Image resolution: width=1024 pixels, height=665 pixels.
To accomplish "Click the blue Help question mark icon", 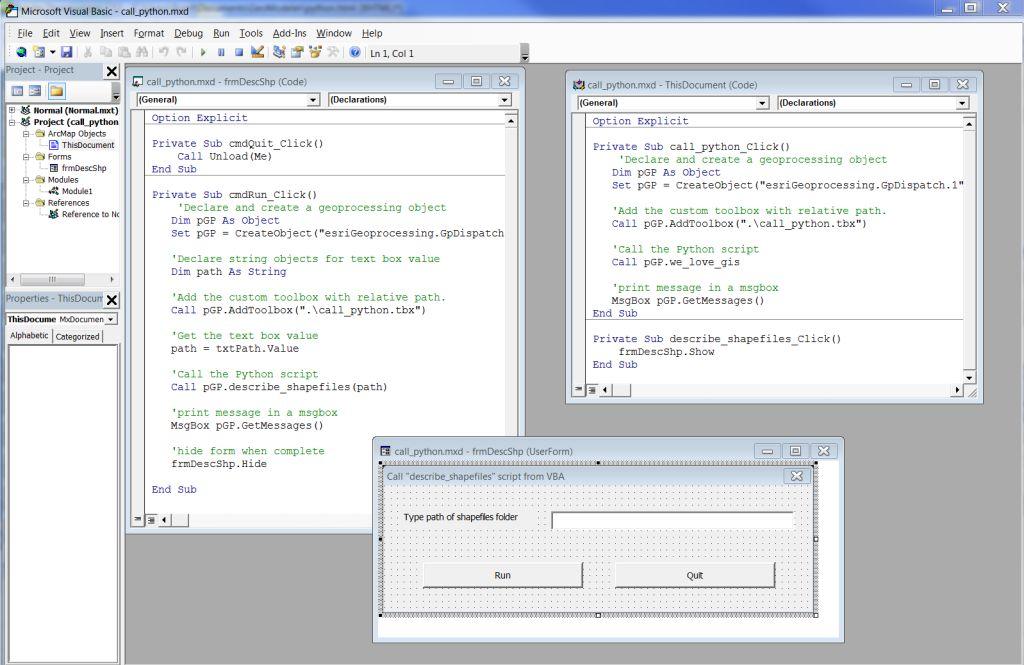I will pyautogui.click(x=355, y=52).
